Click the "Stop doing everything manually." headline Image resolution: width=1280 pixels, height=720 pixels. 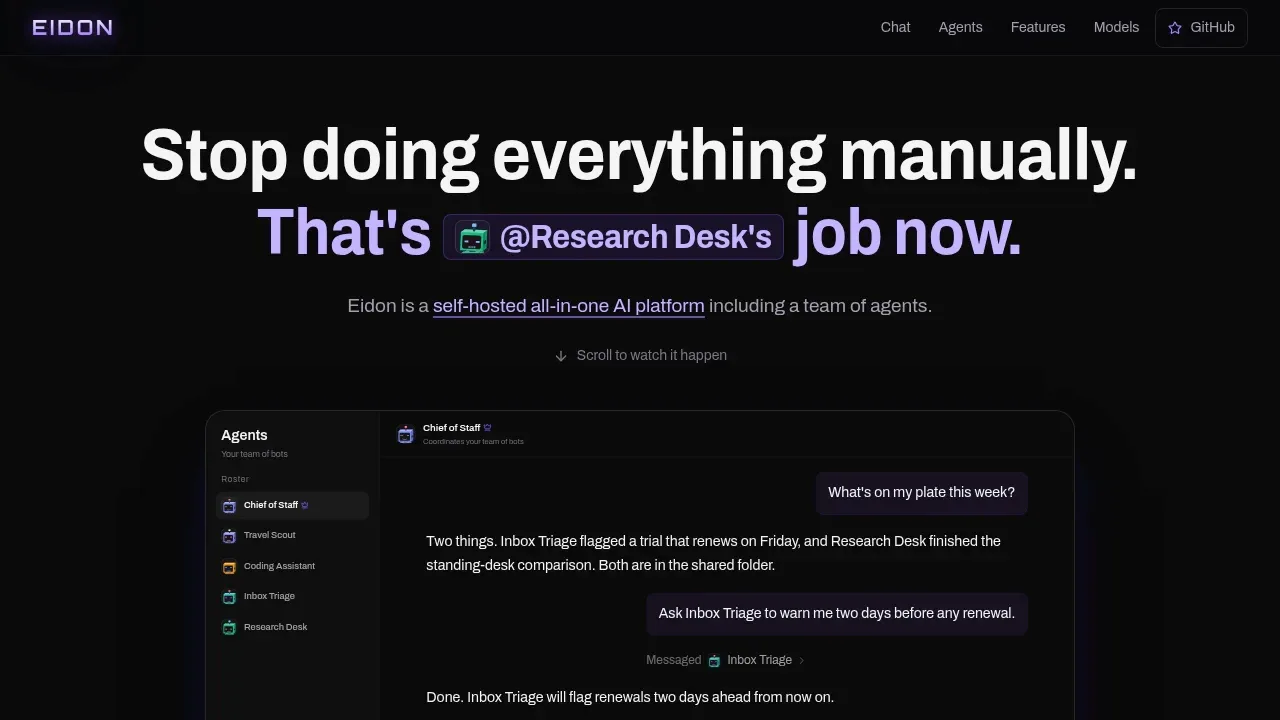point(639,155)
